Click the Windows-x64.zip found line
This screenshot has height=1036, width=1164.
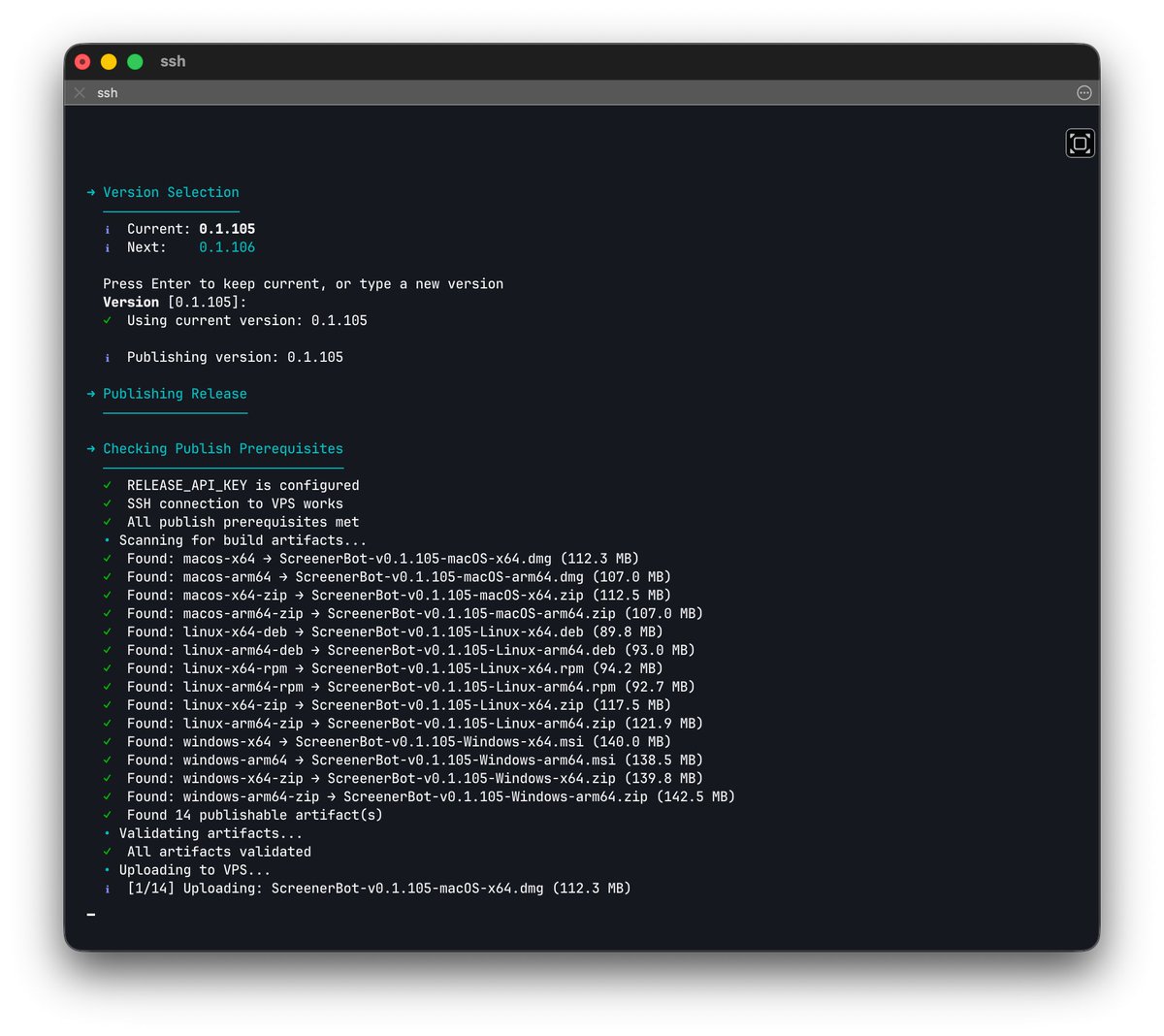415,779
